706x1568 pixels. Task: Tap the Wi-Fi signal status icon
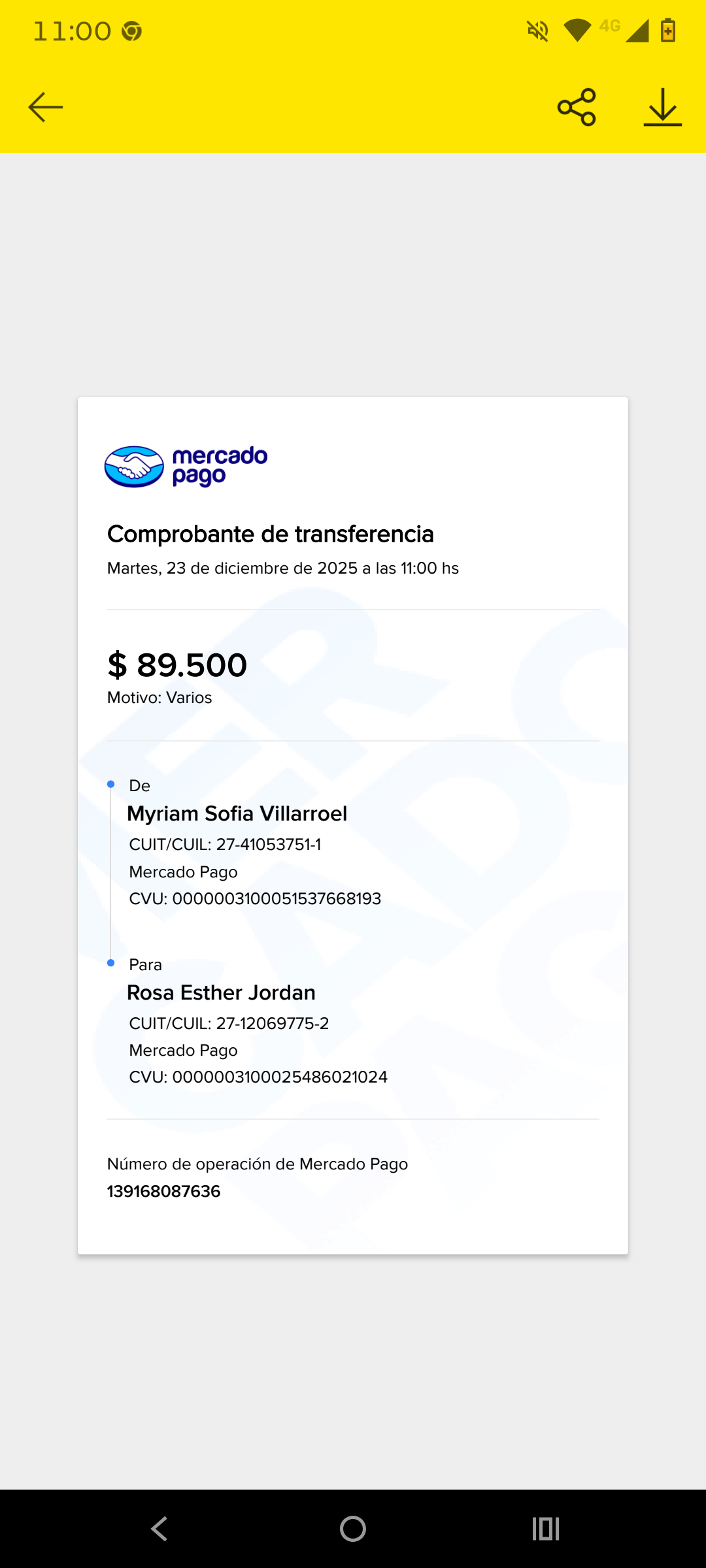pos(577,30)
